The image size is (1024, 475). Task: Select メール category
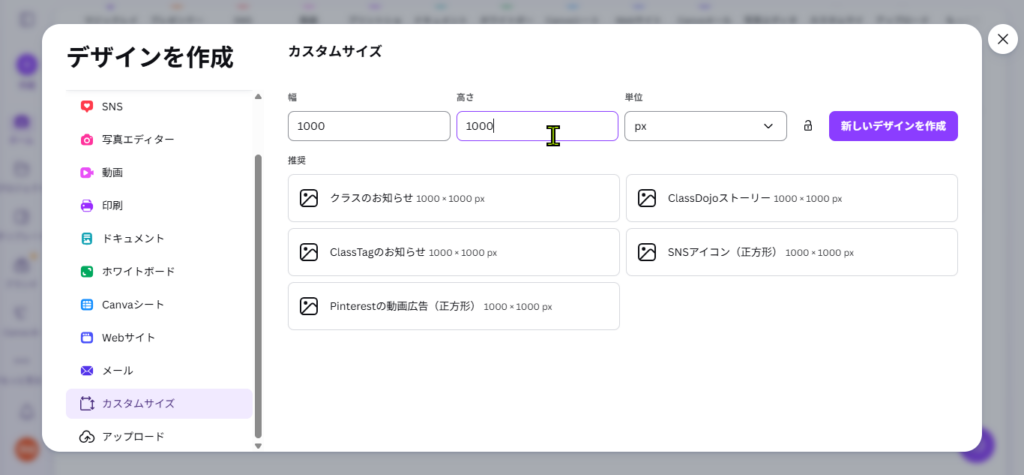[159, 370]
